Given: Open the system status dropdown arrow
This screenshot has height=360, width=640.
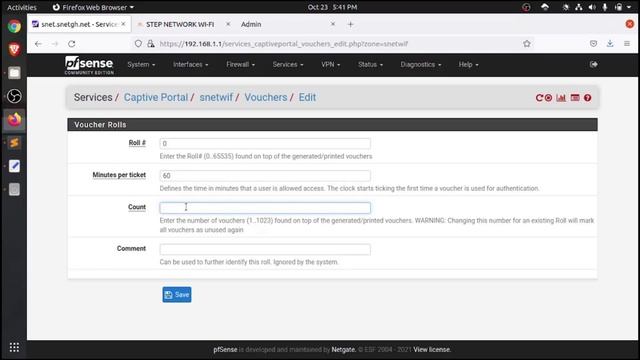Looking at the screenshot, I should pyautogui.click(x=629, y=7).
